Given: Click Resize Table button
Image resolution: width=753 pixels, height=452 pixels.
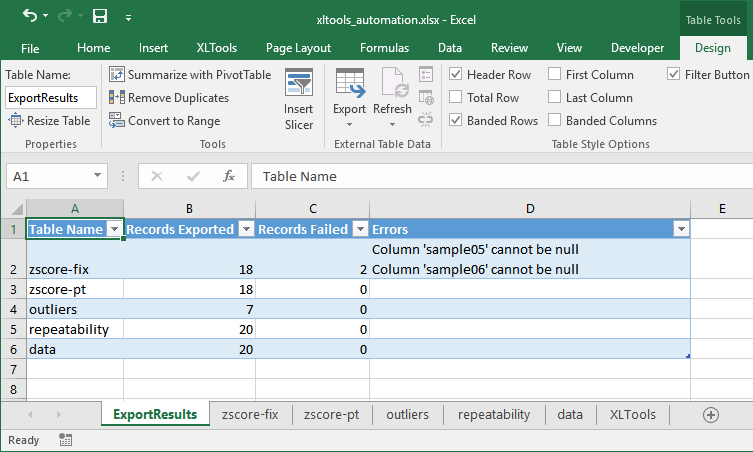Looking at the screenshot, I should [50, 121].
